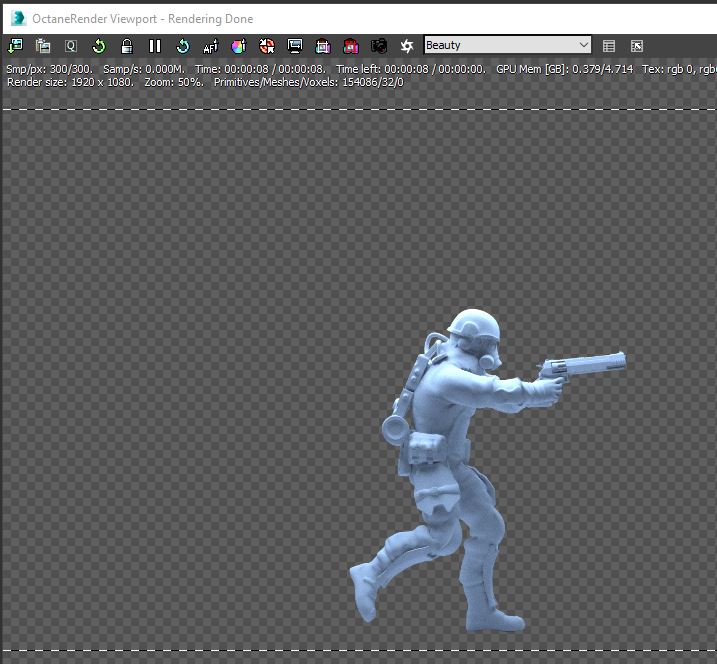
Task: Click the red lifebuoy picker icon
Action: point(267,46)
